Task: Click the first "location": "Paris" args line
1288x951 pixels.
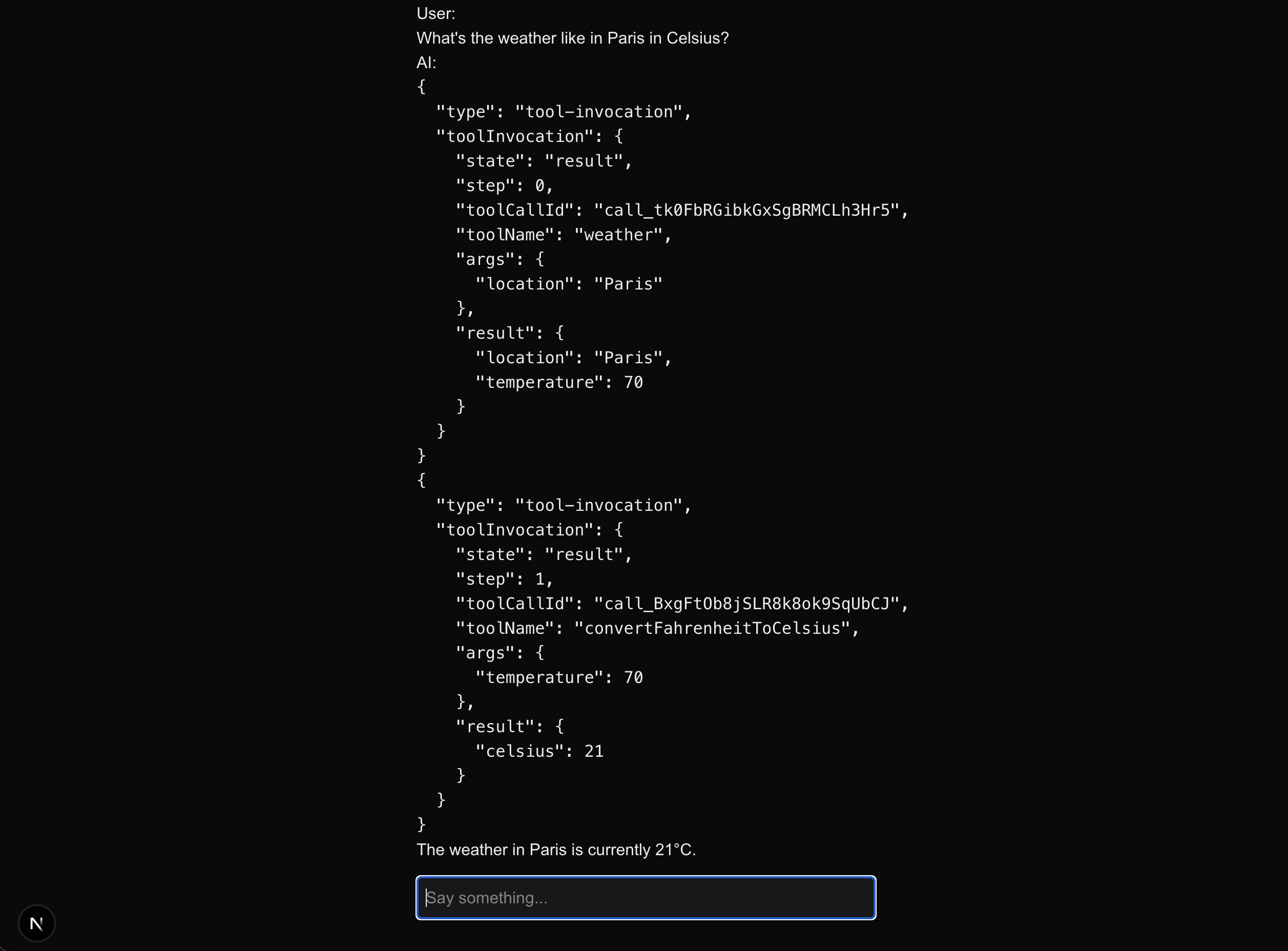Action: (x=569, y=284)
